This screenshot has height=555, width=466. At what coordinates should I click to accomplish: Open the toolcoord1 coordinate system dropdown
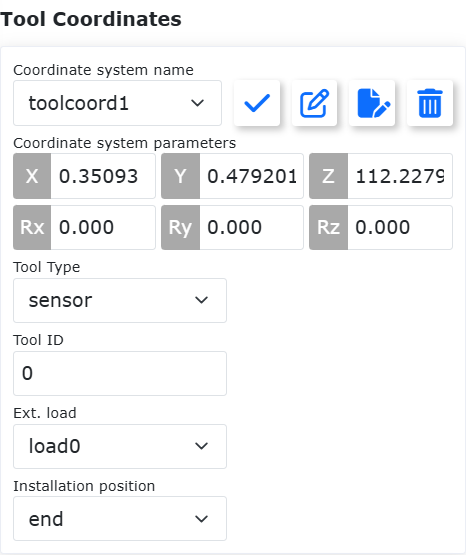point(117,103)
